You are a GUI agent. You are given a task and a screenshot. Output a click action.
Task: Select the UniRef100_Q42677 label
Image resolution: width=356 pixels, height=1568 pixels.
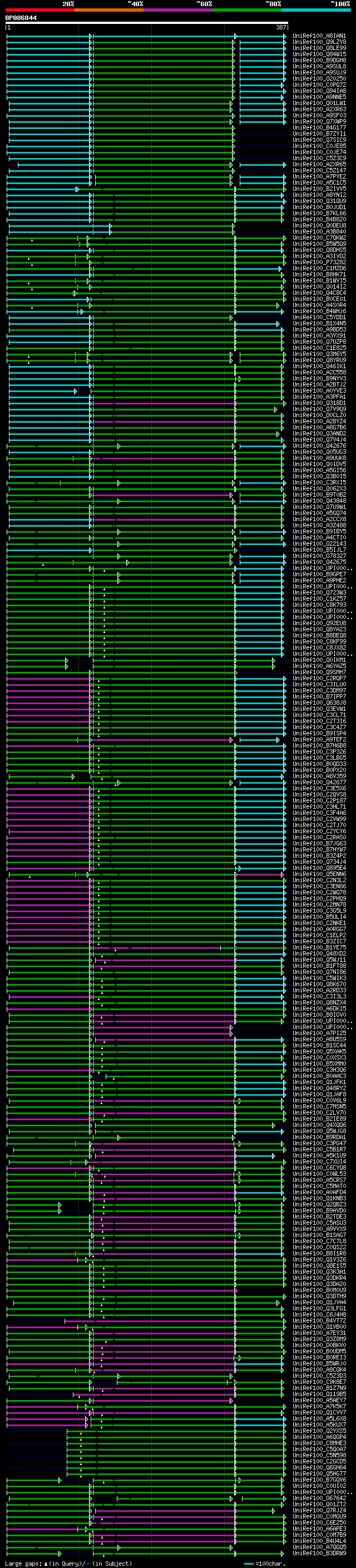pyautogui.click(x=319, y=782)
